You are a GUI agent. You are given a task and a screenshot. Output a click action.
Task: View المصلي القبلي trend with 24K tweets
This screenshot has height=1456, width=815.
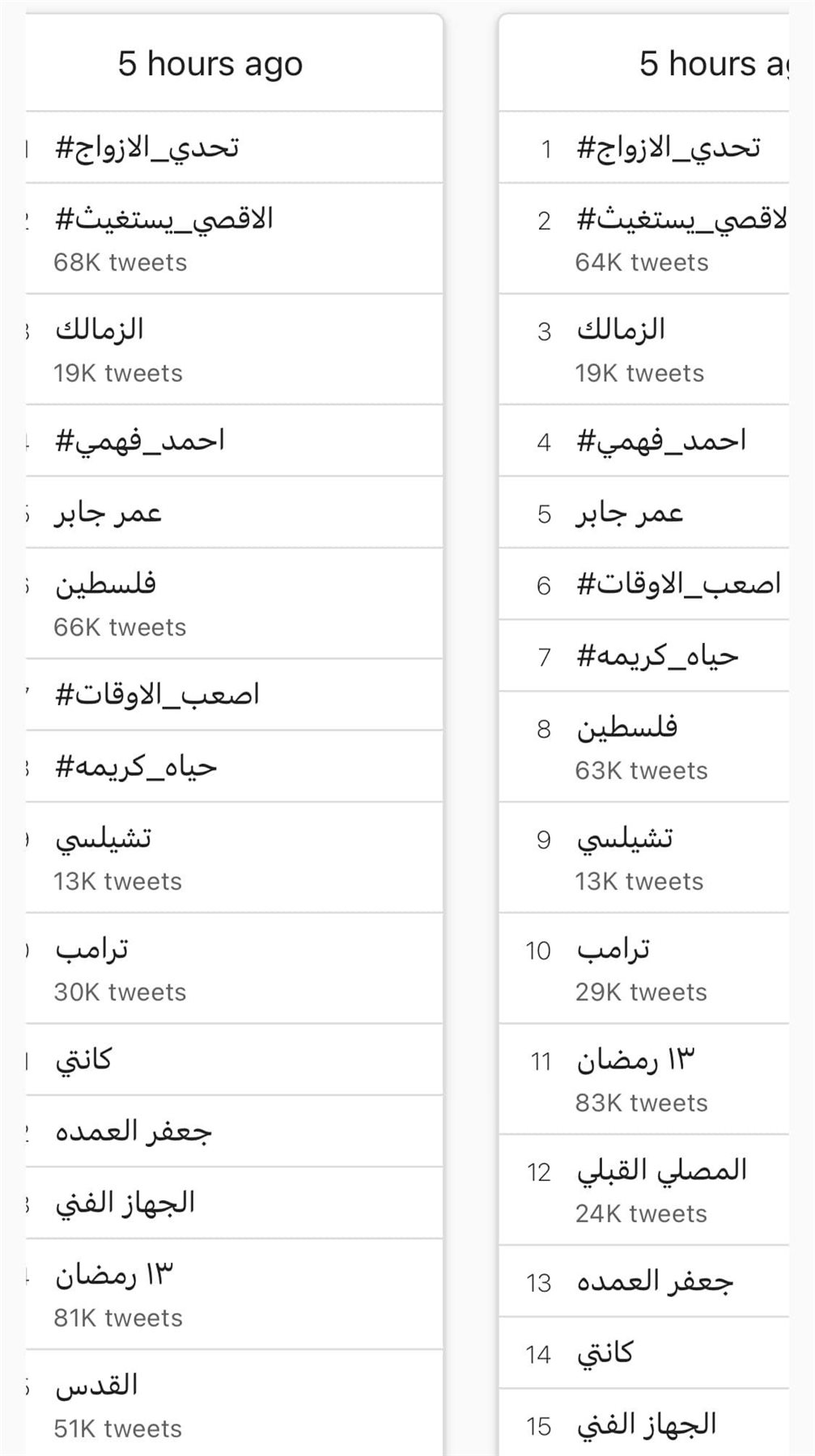pos(661,1170)
